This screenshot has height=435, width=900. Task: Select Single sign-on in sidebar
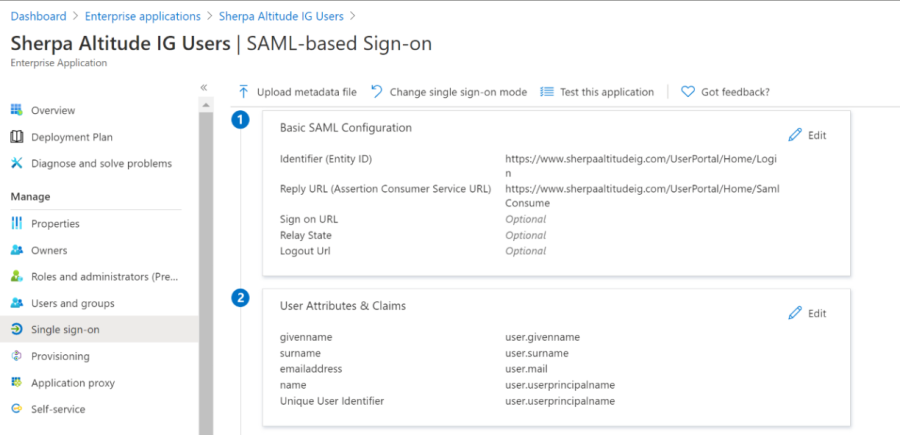(65, 329)
